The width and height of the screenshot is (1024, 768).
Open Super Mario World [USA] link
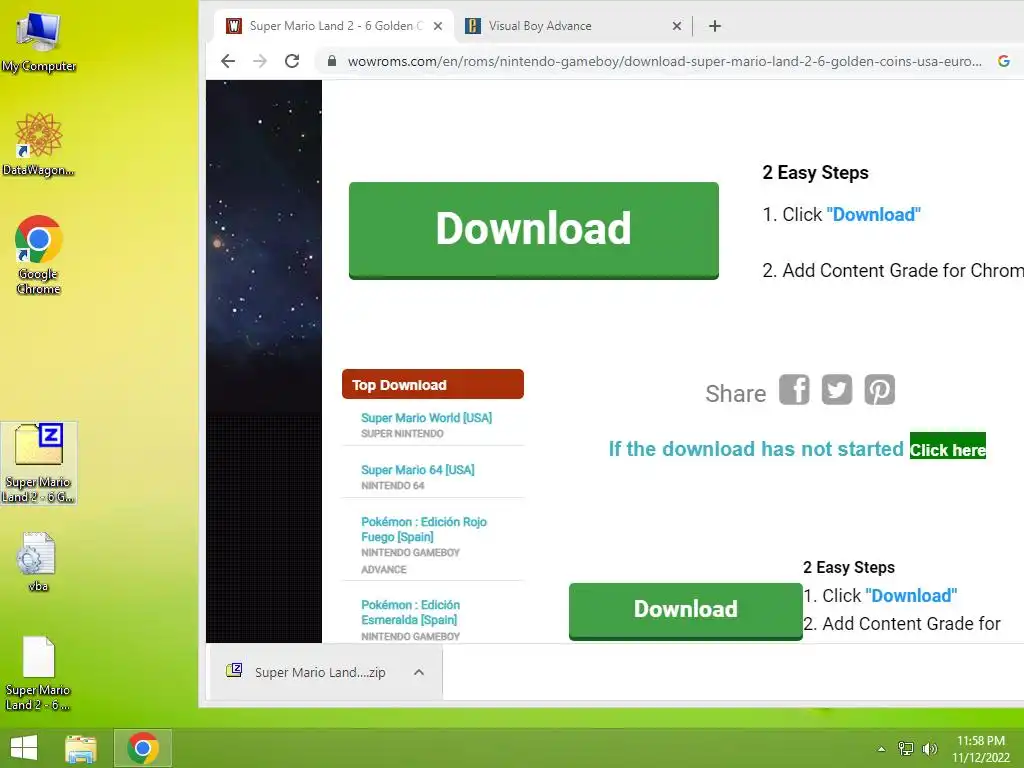[426, 418]
